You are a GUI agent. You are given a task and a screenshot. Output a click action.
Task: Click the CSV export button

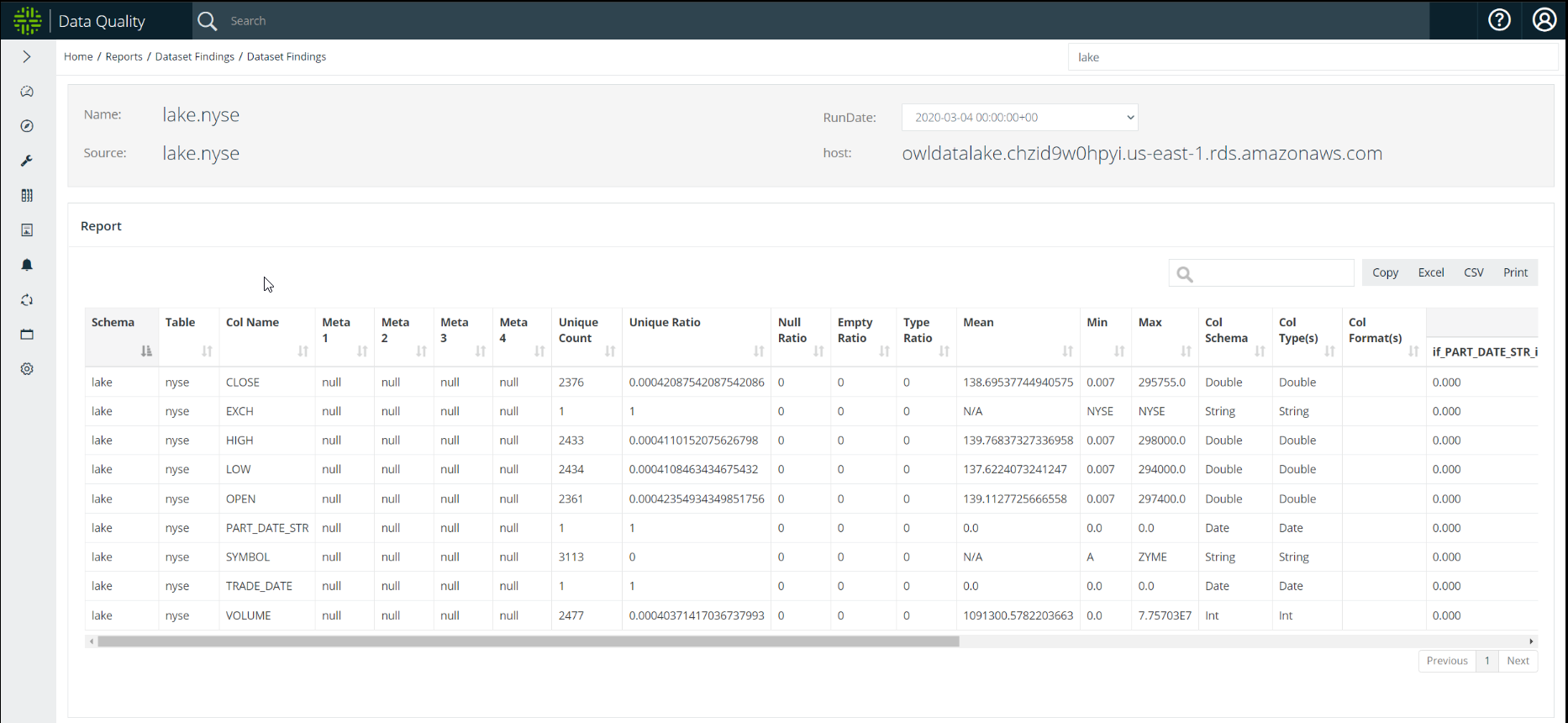coord(1473,272)
